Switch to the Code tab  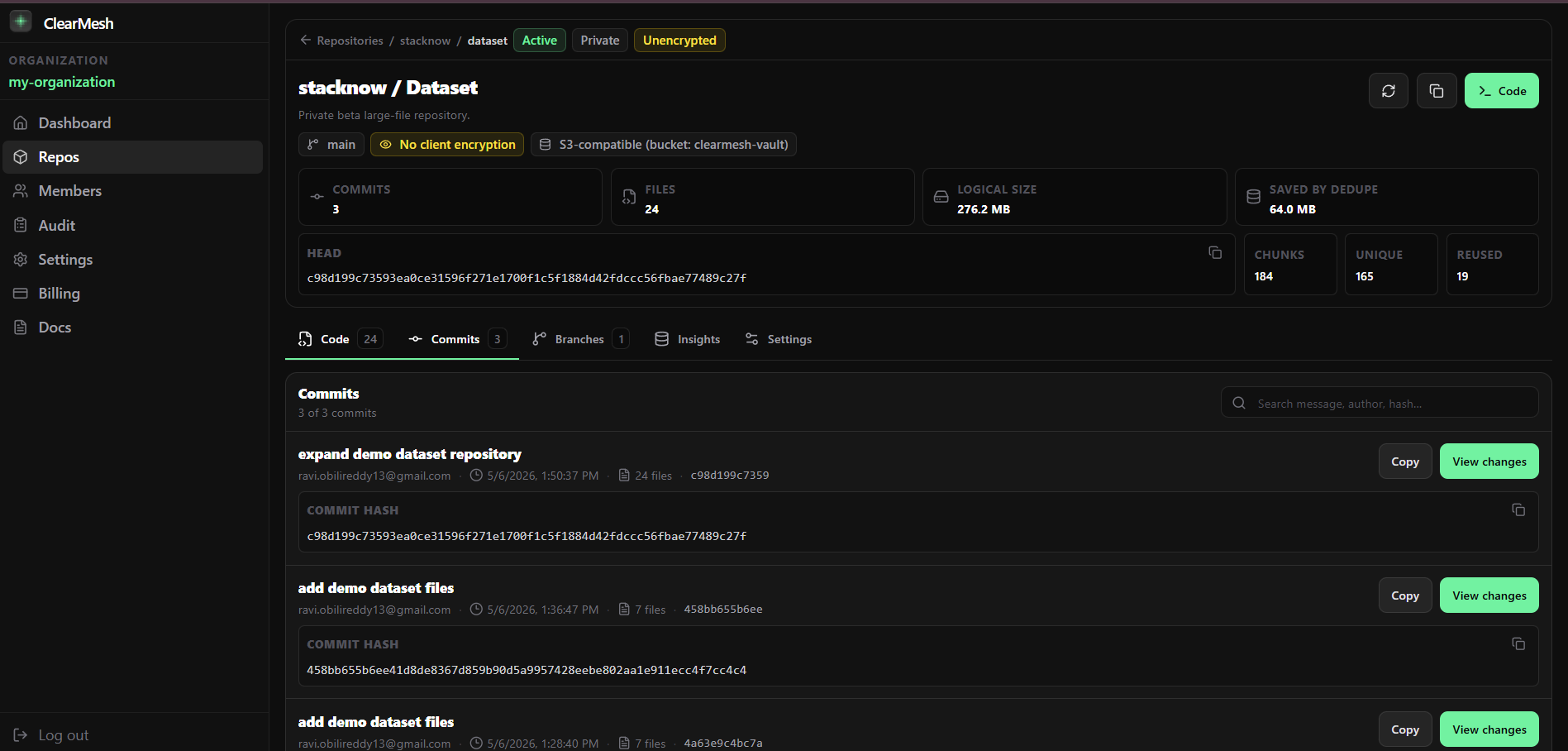[x=340, y=339]
